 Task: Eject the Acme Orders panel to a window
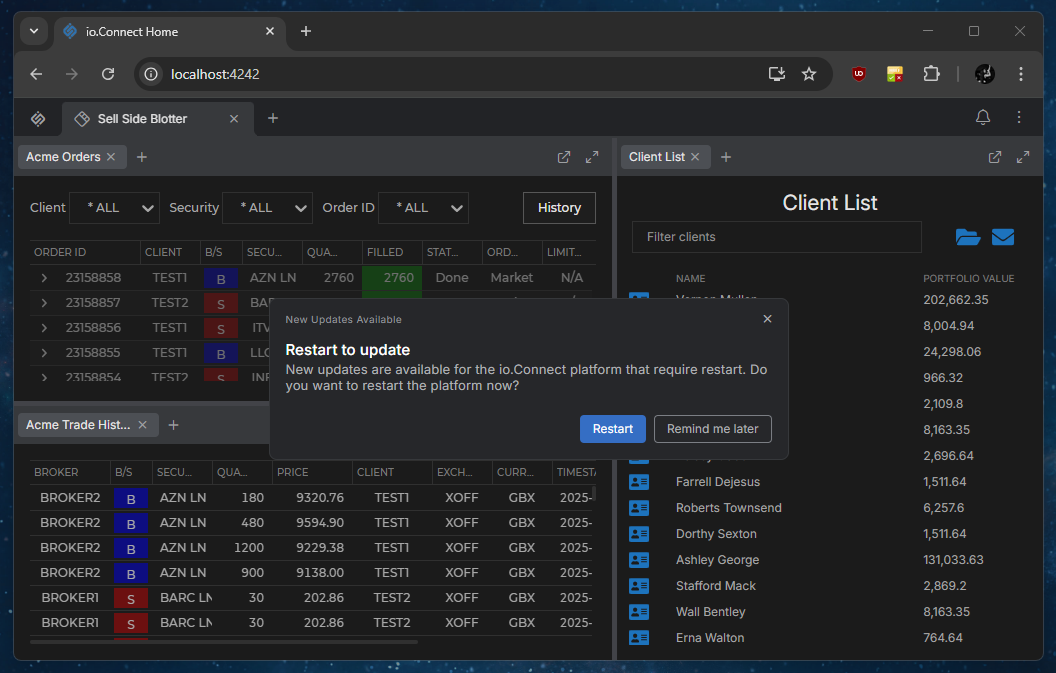click(564, 157)
